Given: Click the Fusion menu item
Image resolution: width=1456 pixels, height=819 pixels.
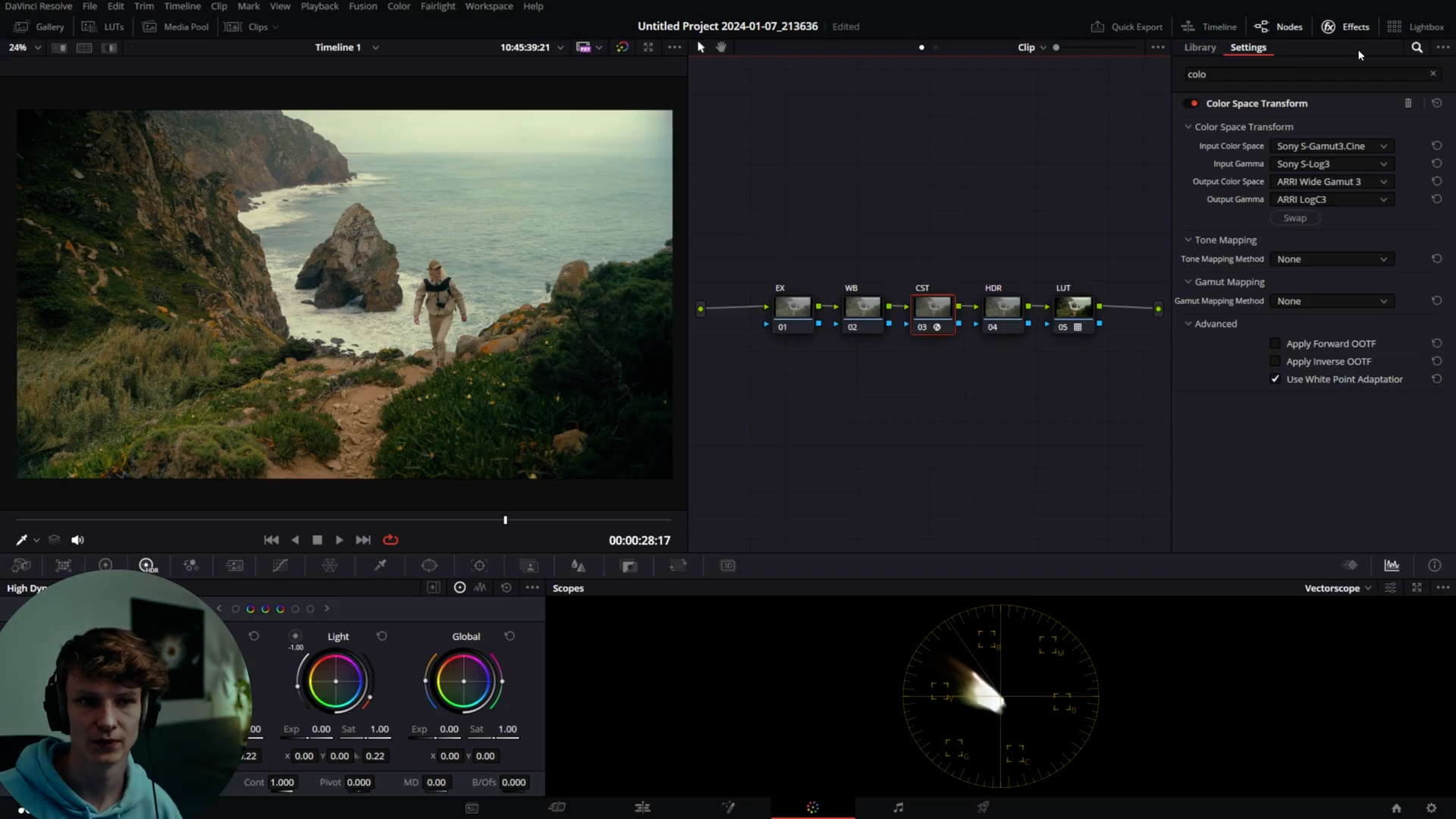Looking at the screenshot, I should pos(363,7).
